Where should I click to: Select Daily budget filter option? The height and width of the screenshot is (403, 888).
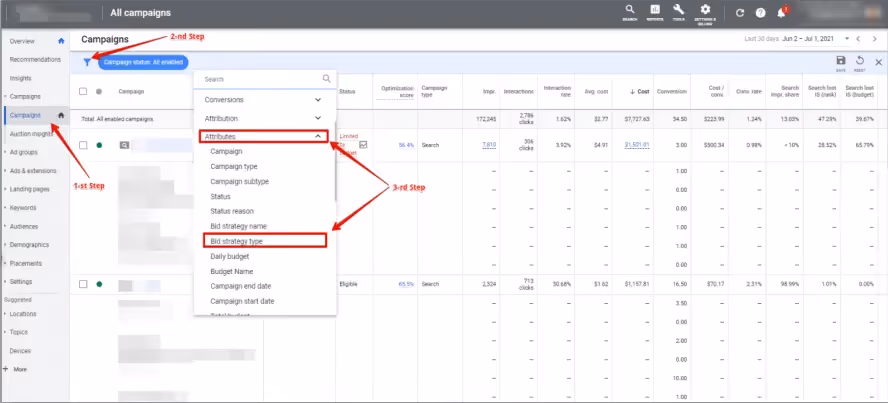(x=229, y=256)
